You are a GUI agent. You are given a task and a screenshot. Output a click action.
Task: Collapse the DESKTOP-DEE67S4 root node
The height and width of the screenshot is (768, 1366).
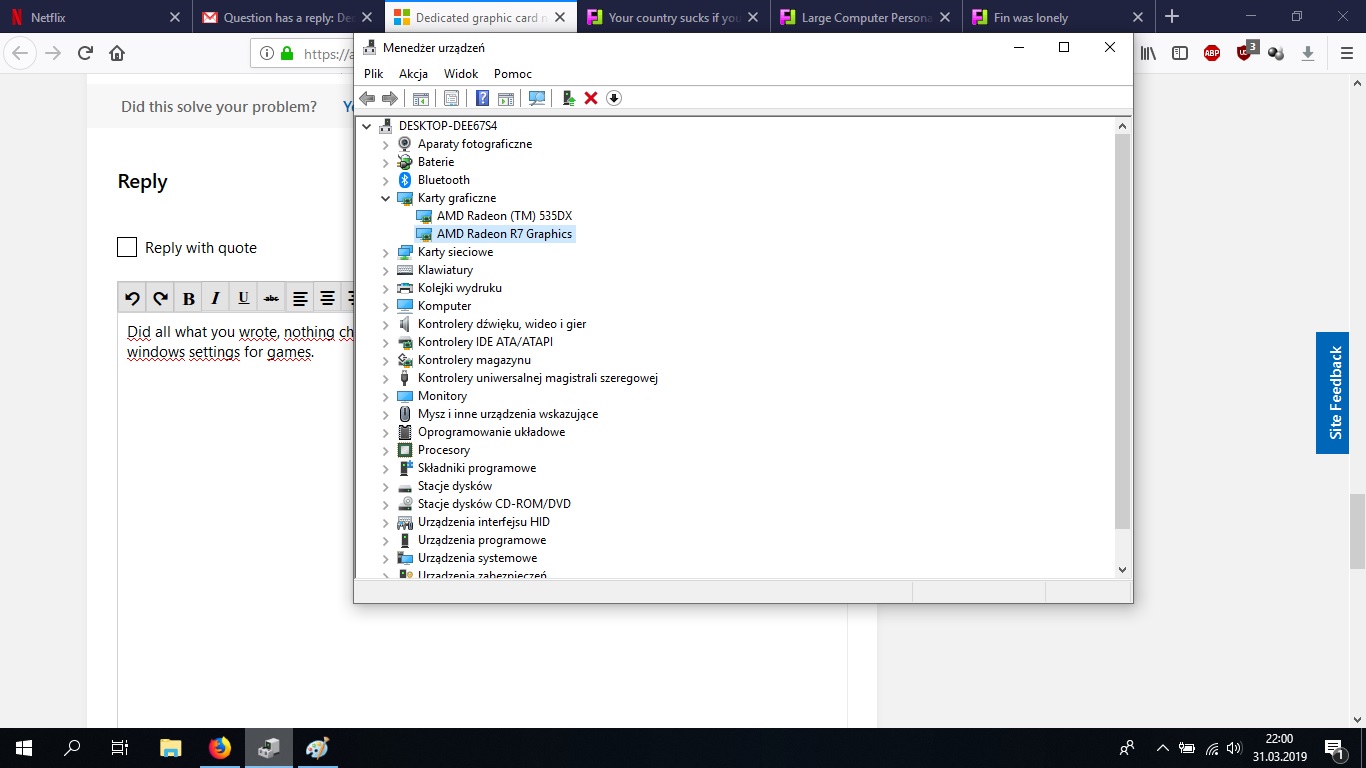point(367,126)
